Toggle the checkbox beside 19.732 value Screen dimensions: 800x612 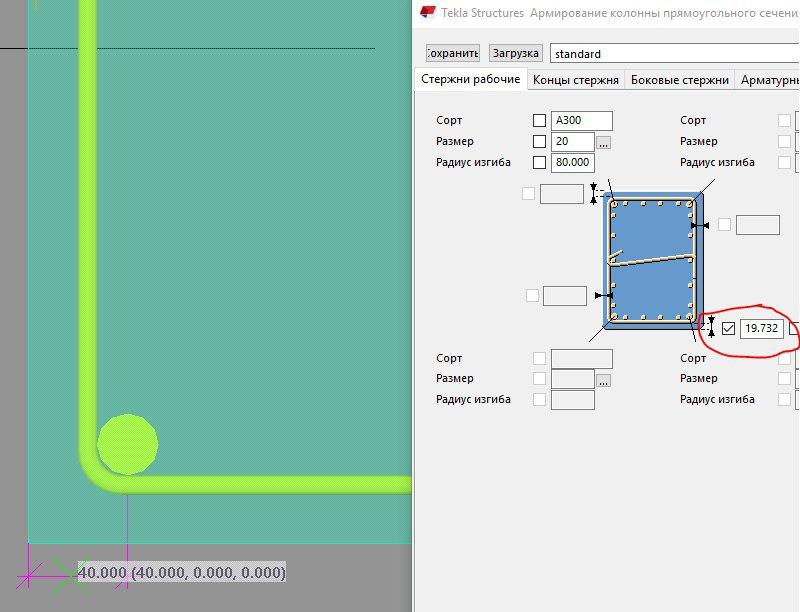(728, 328)
